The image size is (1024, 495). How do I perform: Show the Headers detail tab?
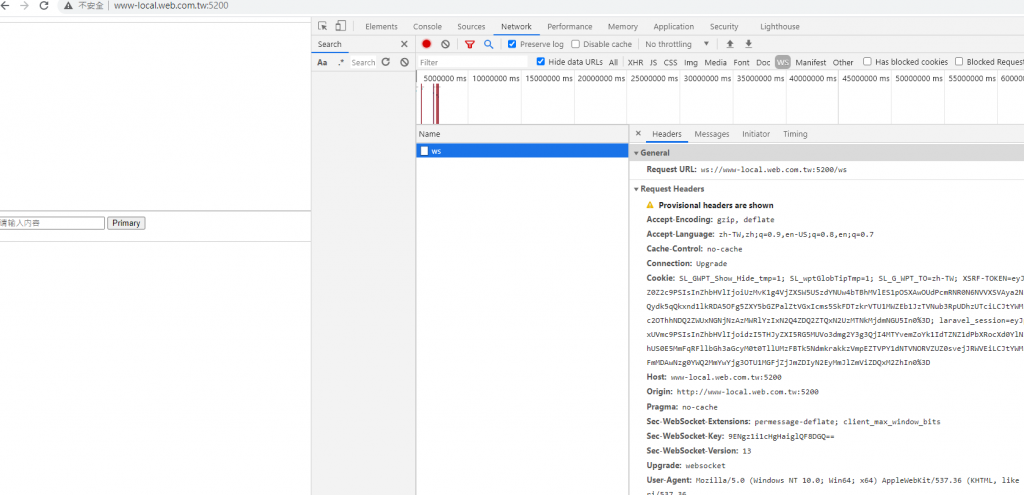click(666, 134)
